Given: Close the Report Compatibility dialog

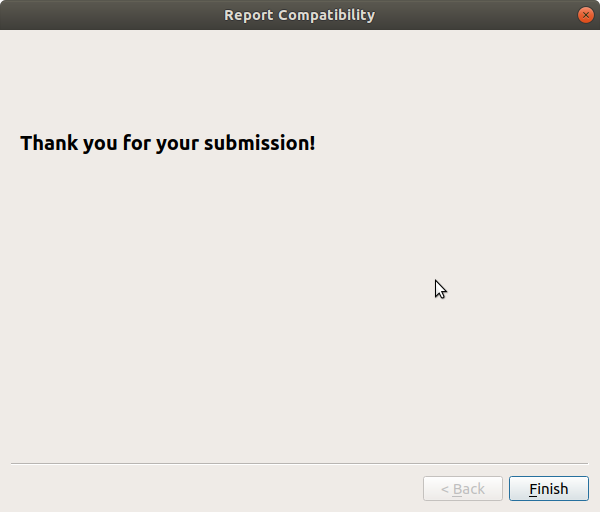Looking at the screenshot, I should pyautogui.click(x=585, y=15).
